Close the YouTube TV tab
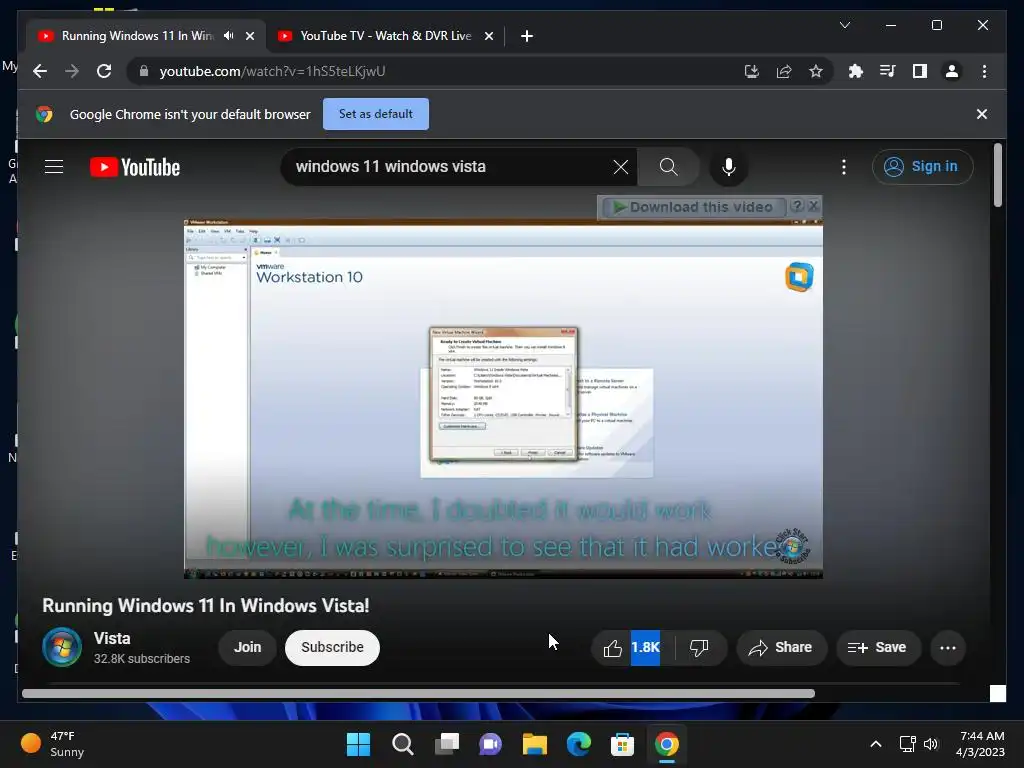 [x=488, y=36]
